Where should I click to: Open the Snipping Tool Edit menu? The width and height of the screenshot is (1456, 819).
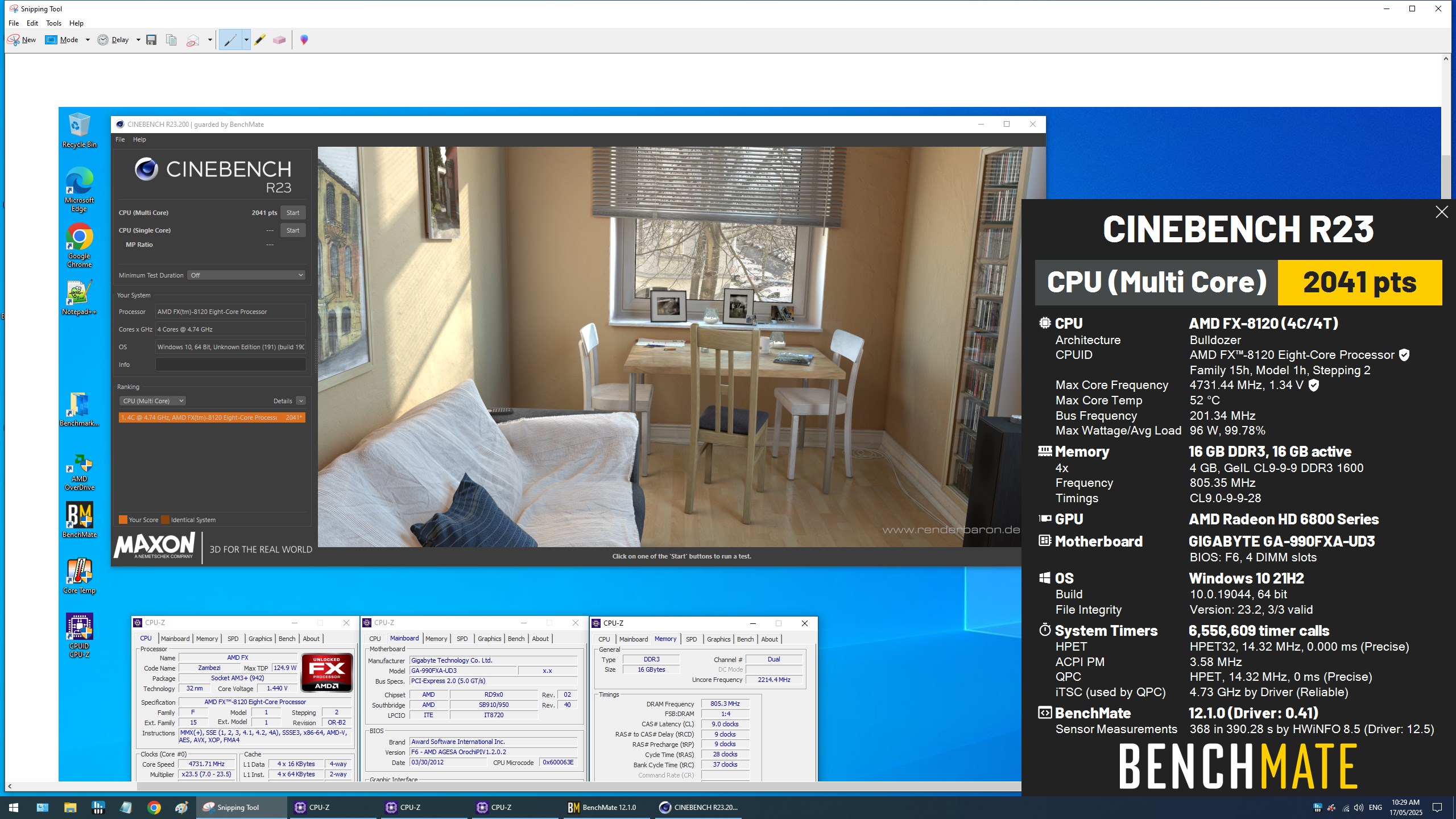pyautogui.click(x=32, y=23)
